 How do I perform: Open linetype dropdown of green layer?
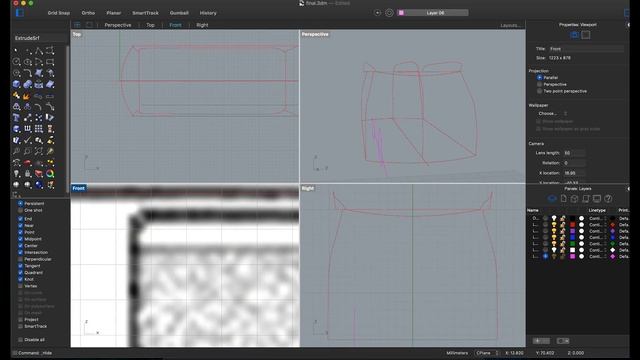click(x=598, y=244)
